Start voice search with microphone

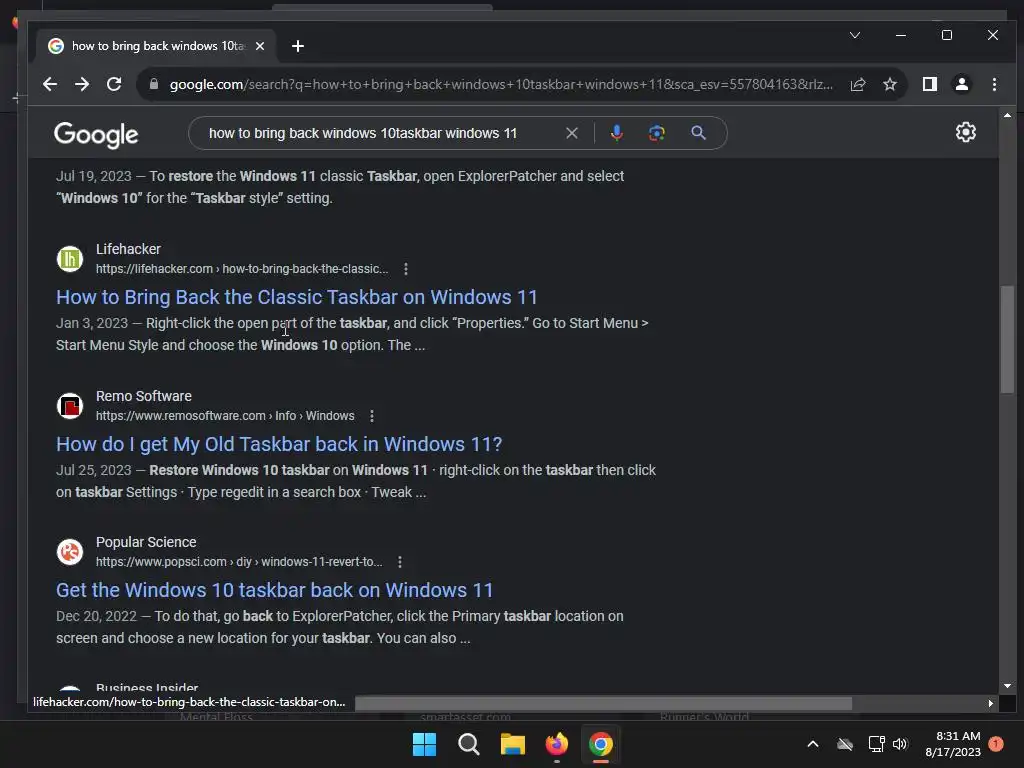tap(616, 133)
